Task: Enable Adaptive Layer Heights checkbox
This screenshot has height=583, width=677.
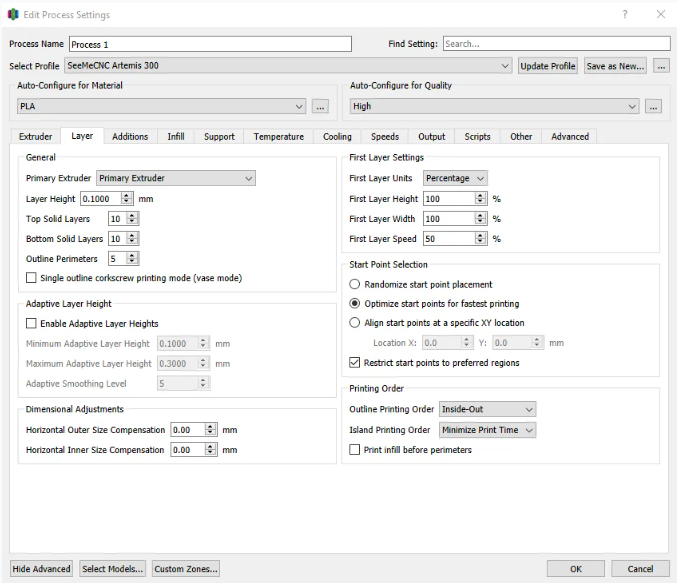Action: click(31, 323)
